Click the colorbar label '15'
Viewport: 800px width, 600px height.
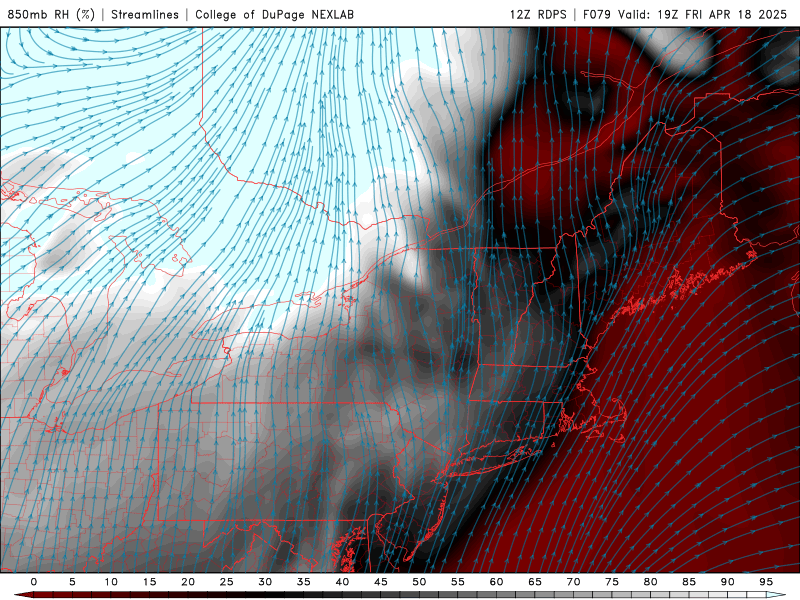[149, 582]
